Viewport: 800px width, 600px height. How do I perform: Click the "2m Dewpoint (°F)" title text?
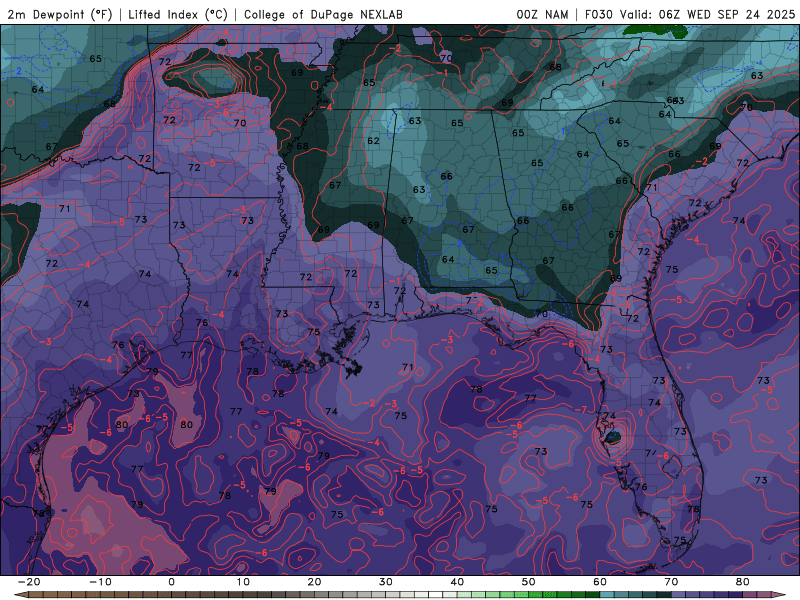pos(60,14)
